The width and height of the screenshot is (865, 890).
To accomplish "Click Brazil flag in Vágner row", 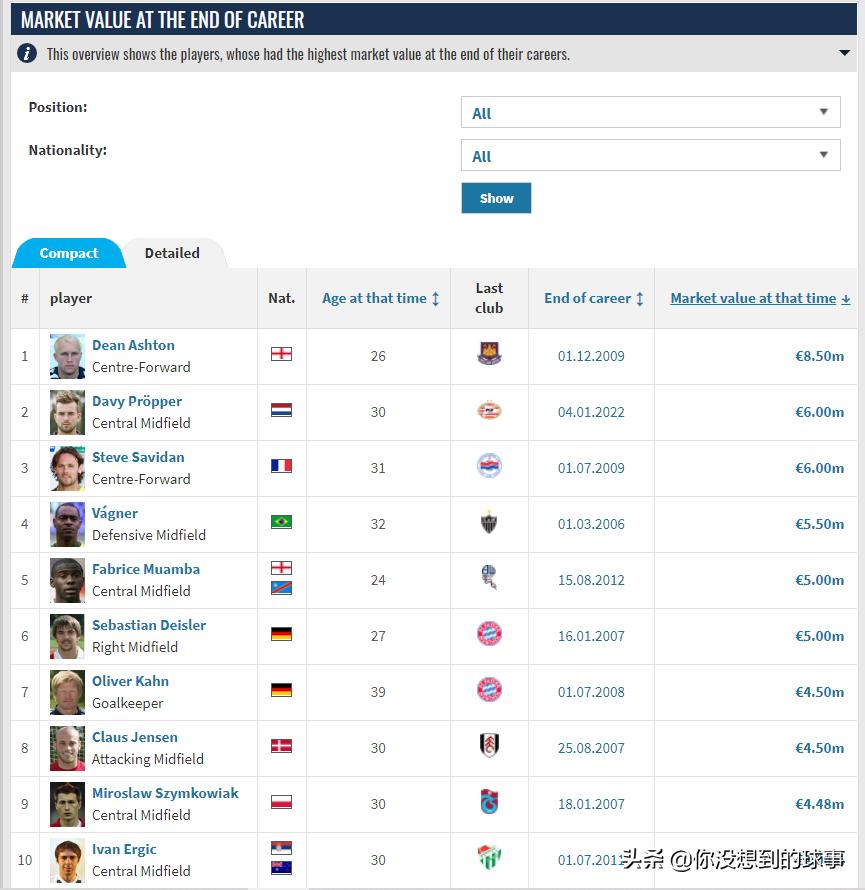I will (x=282, y=522).
